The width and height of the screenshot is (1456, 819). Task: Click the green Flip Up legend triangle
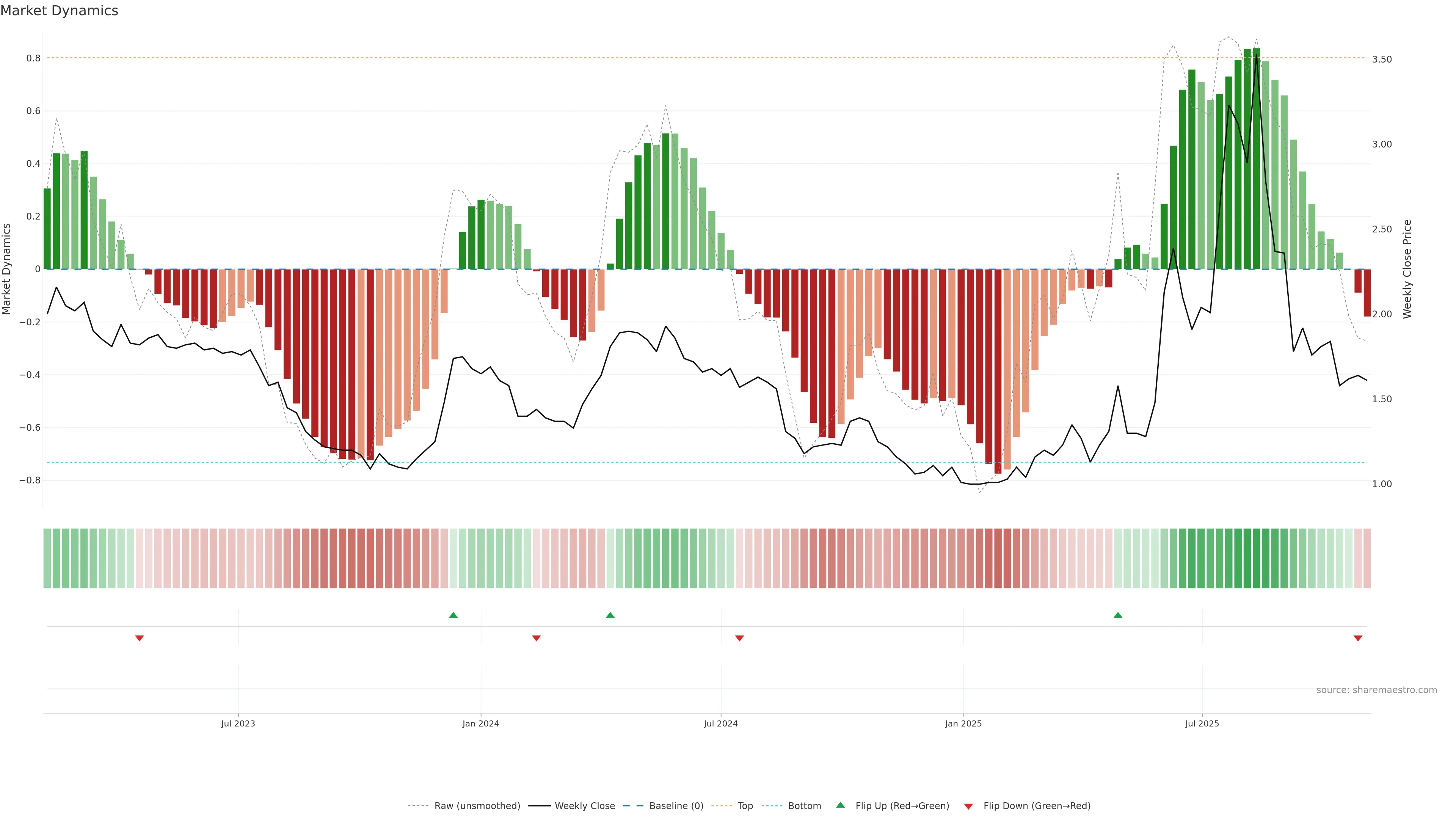841,805
